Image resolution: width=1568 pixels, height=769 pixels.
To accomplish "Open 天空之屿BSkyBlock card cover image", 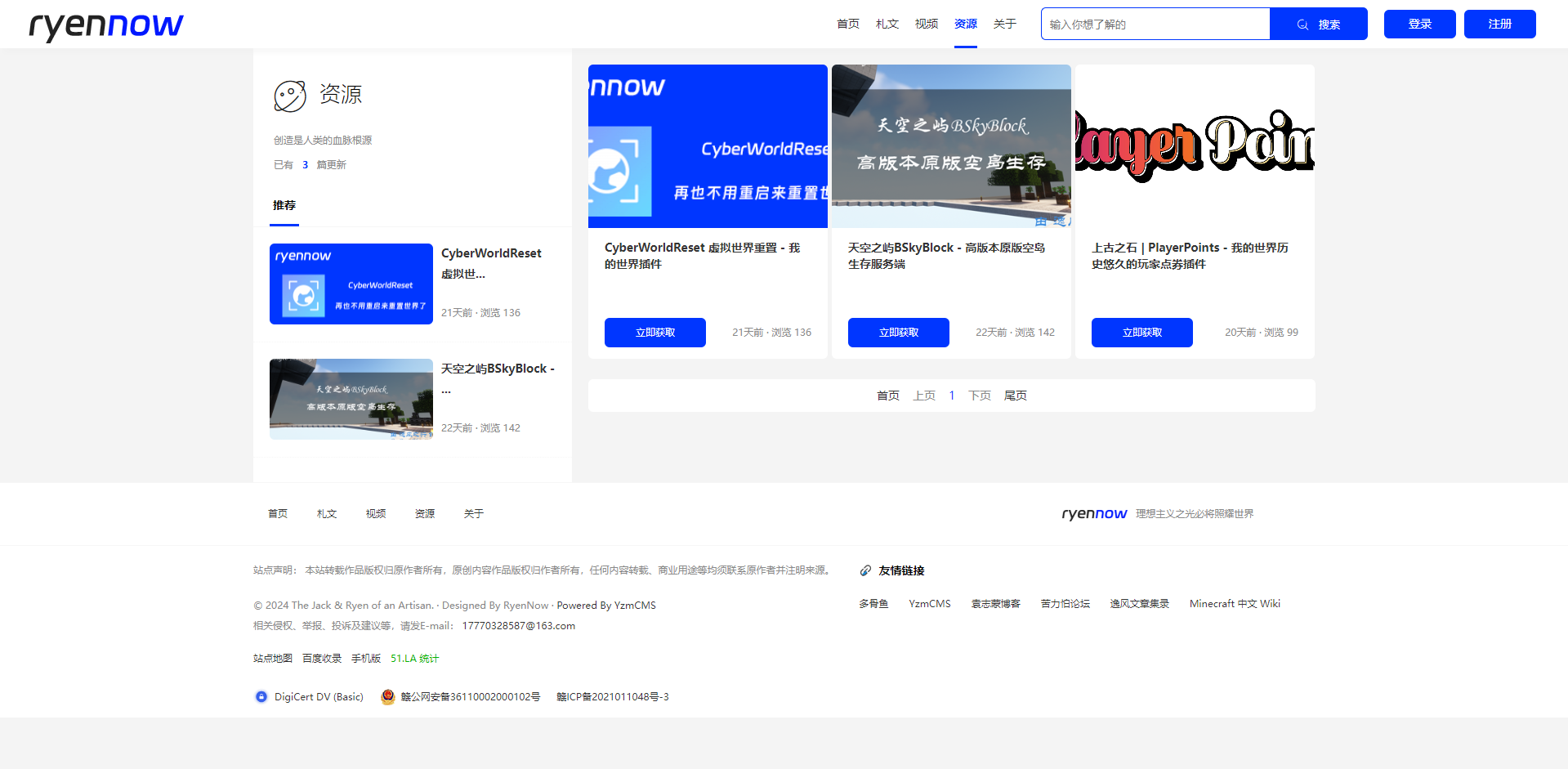I will (951, 146).
